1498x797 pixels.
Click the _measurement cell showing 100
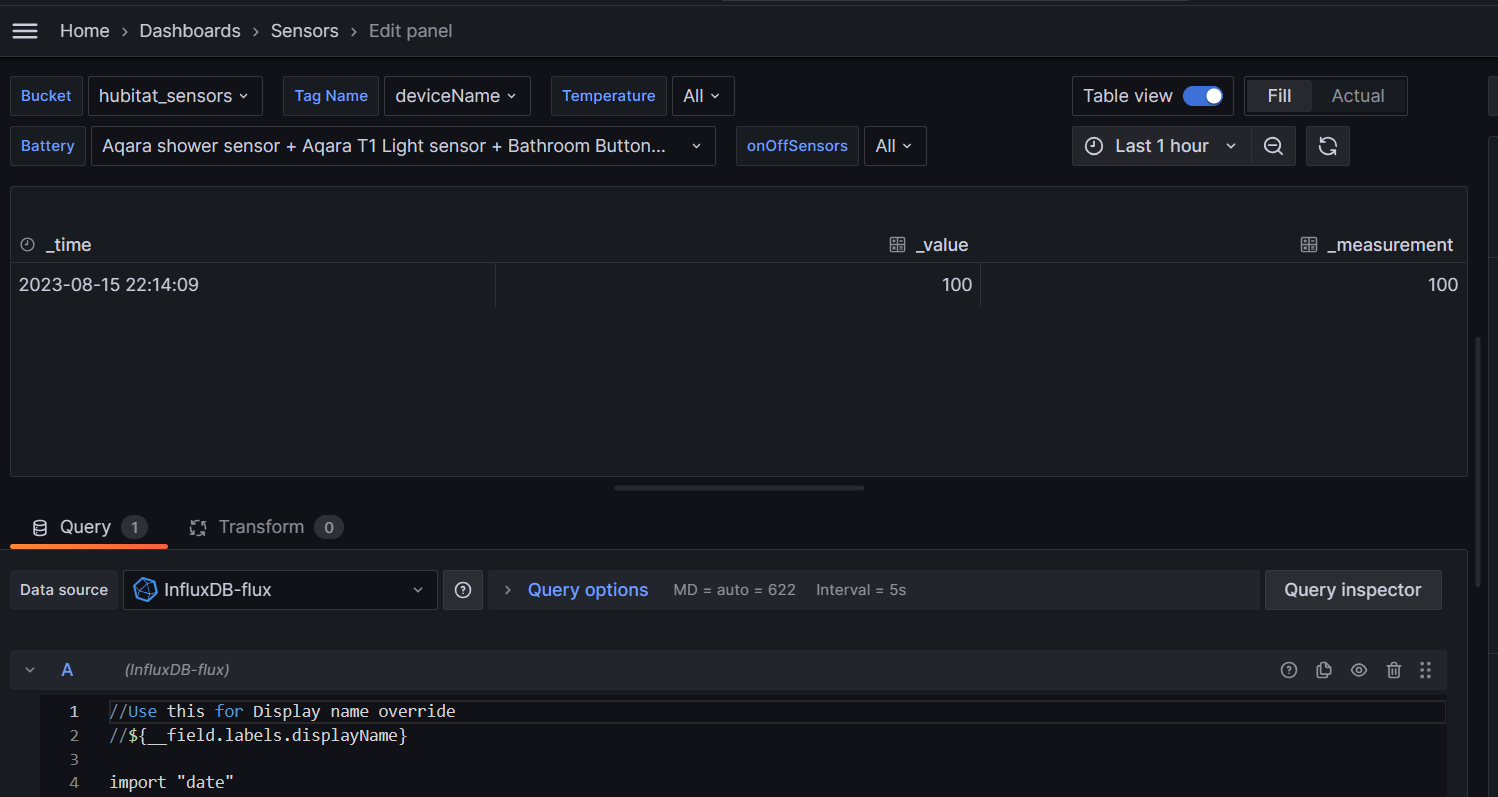tap(1223, 285)
